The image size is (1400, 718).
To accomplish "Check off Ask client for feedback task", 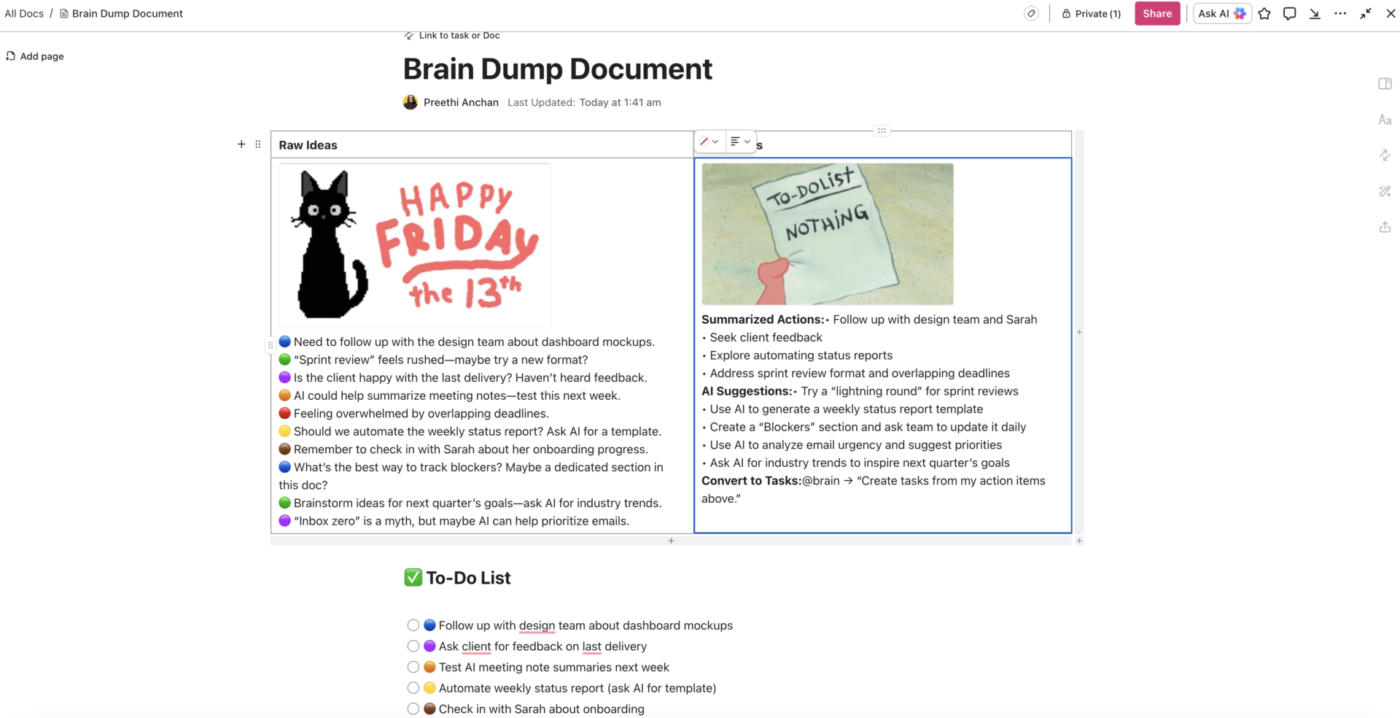I will pyautogui.click(x=413, y=647).
